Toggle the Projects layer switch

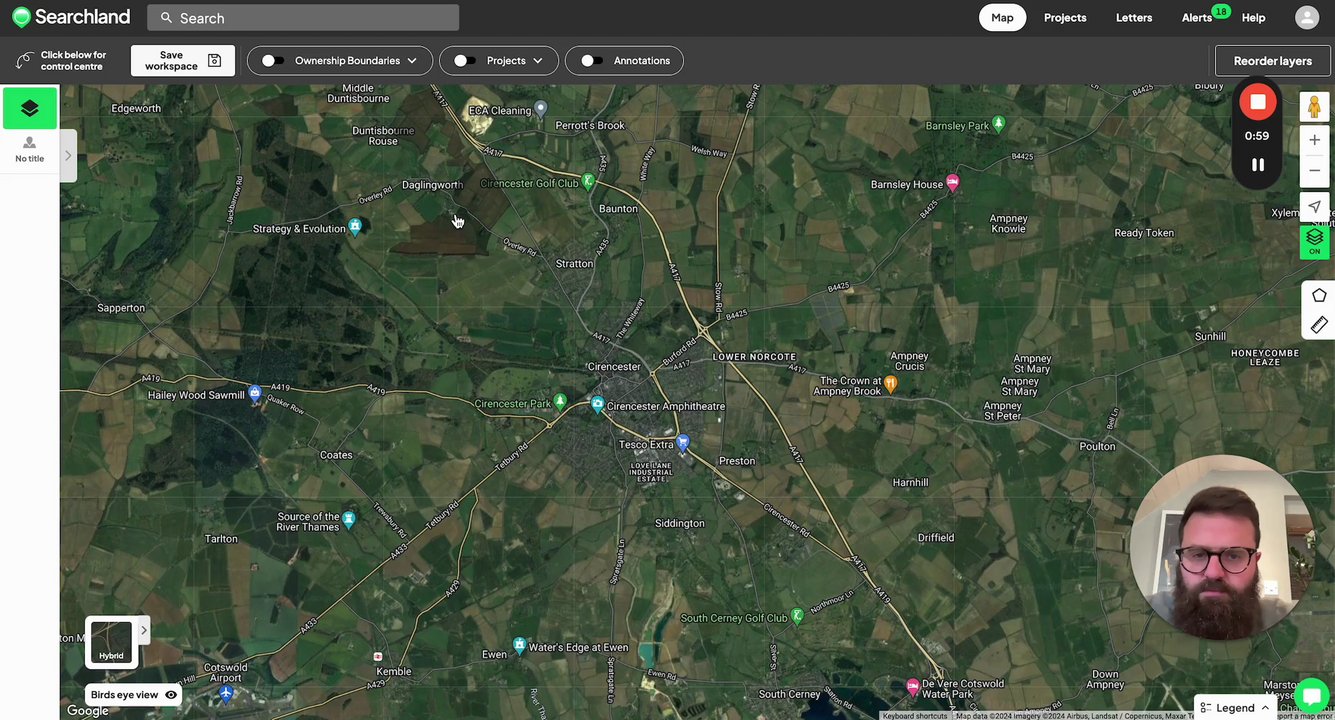click(x=464, y=61)
